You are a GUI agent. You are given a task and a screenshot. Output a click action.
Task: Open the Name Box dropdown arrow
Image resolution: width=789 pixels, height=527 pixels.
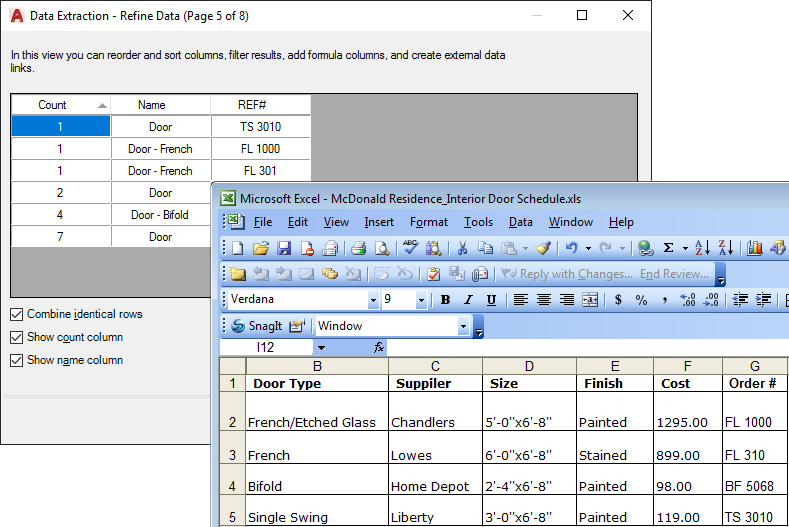(x=321, y=347)
